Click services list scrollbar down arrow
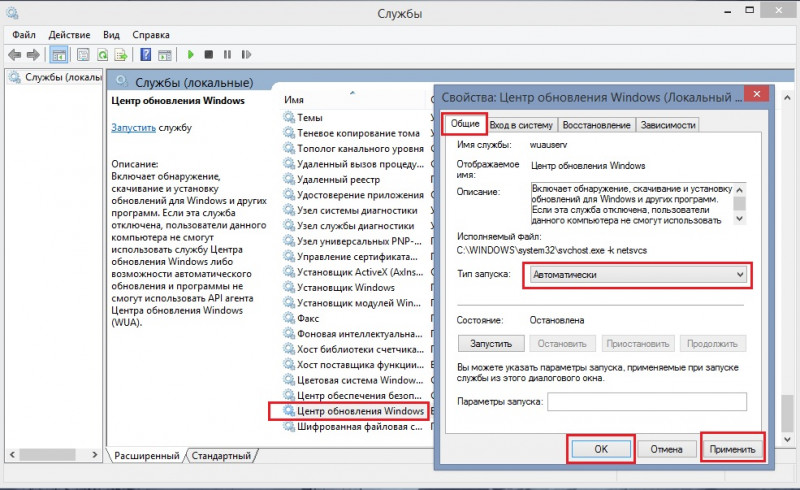The height and width of the screenshot is (490, 800). pyautogui.click(x=787, y=439)
